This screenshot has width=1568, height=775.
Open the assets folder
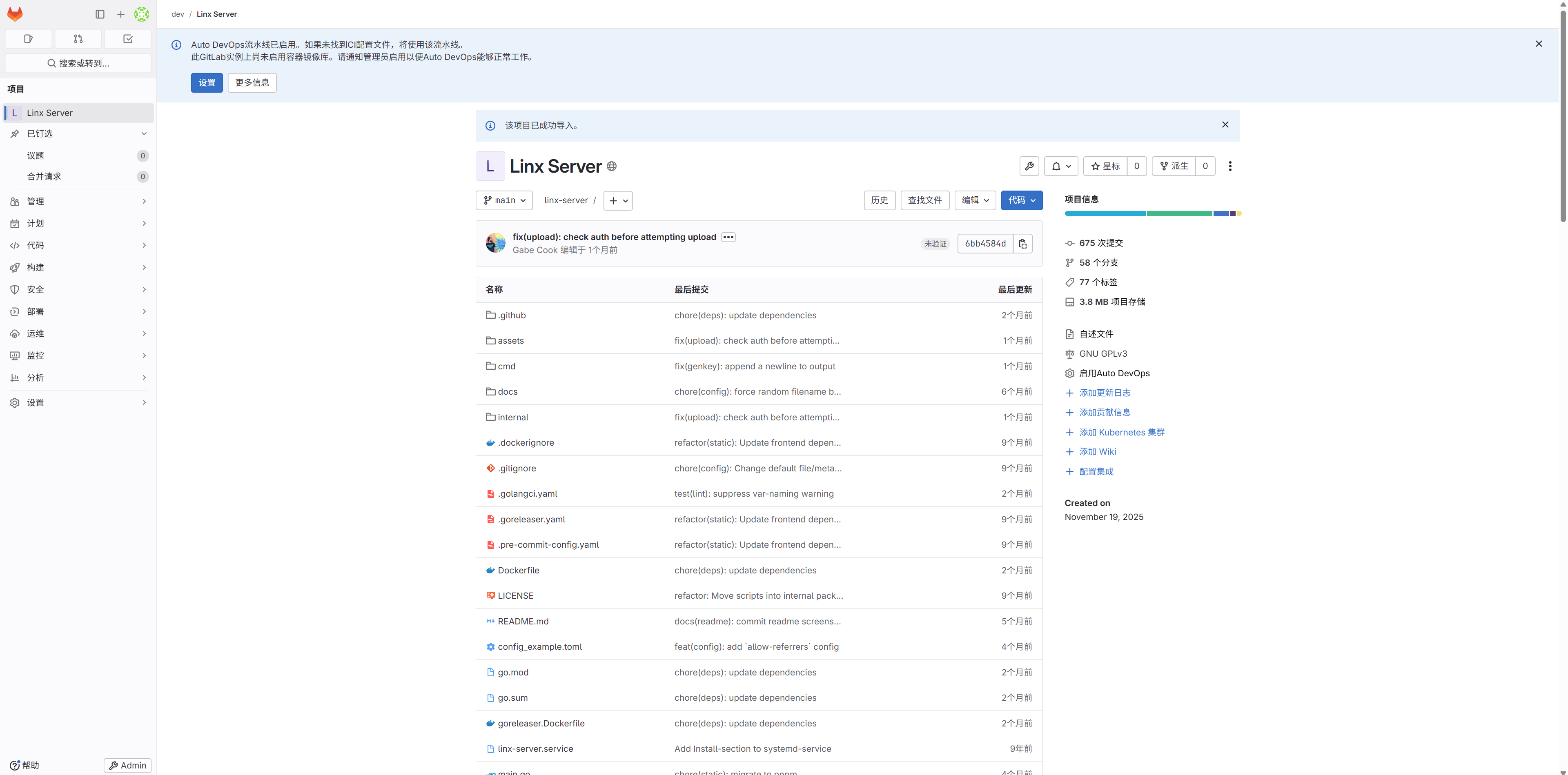(510, 341)
